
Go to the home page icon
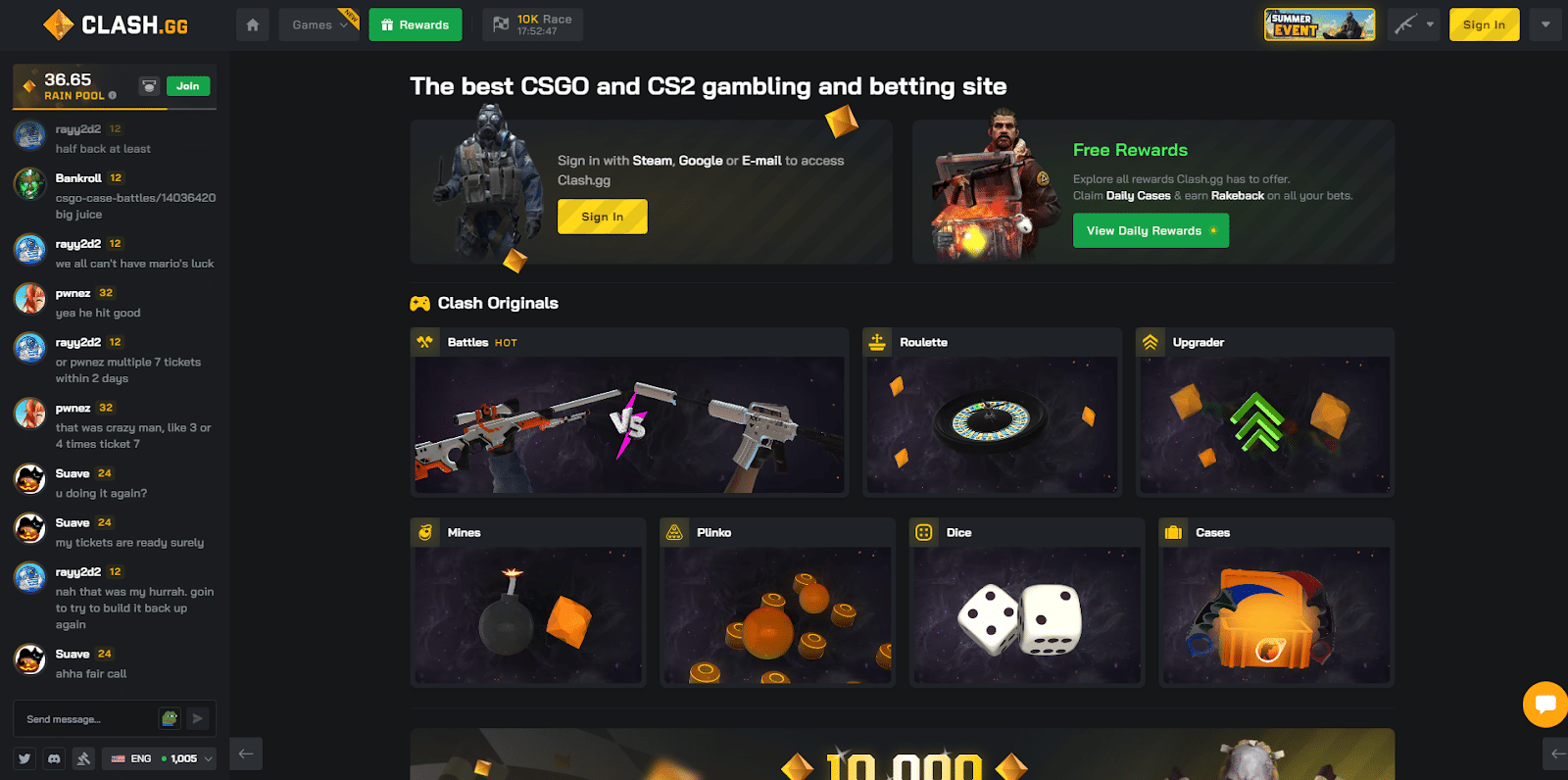253,24
